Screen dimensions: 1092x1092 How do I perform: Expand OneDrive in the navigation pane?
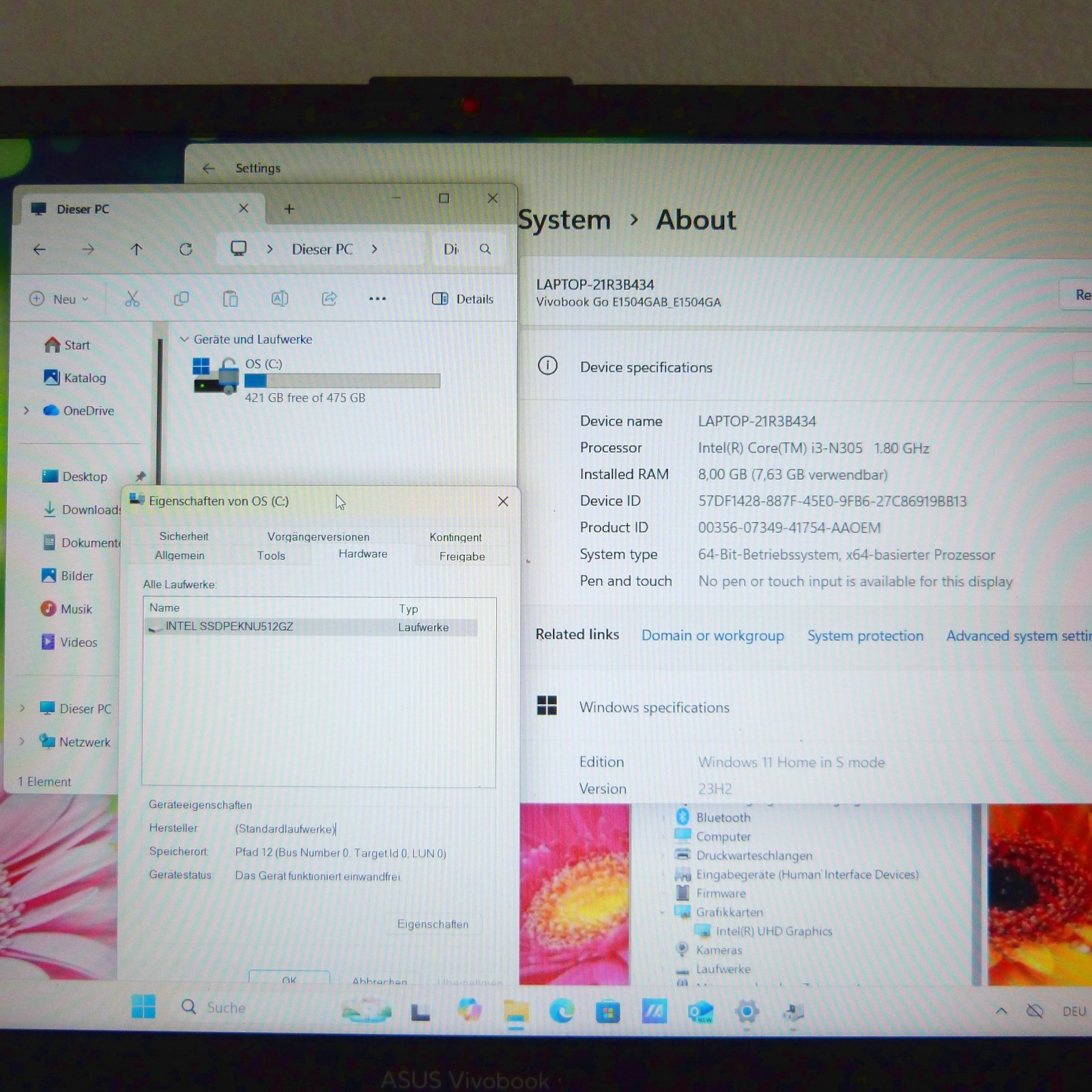[x=27, y=410]
